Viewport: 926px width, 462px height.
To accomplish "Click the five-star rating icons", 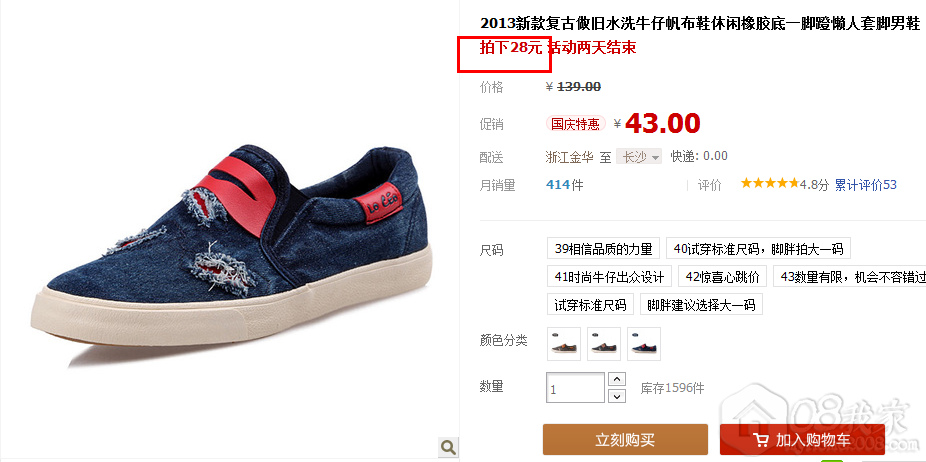I will (x=770, y=184).
